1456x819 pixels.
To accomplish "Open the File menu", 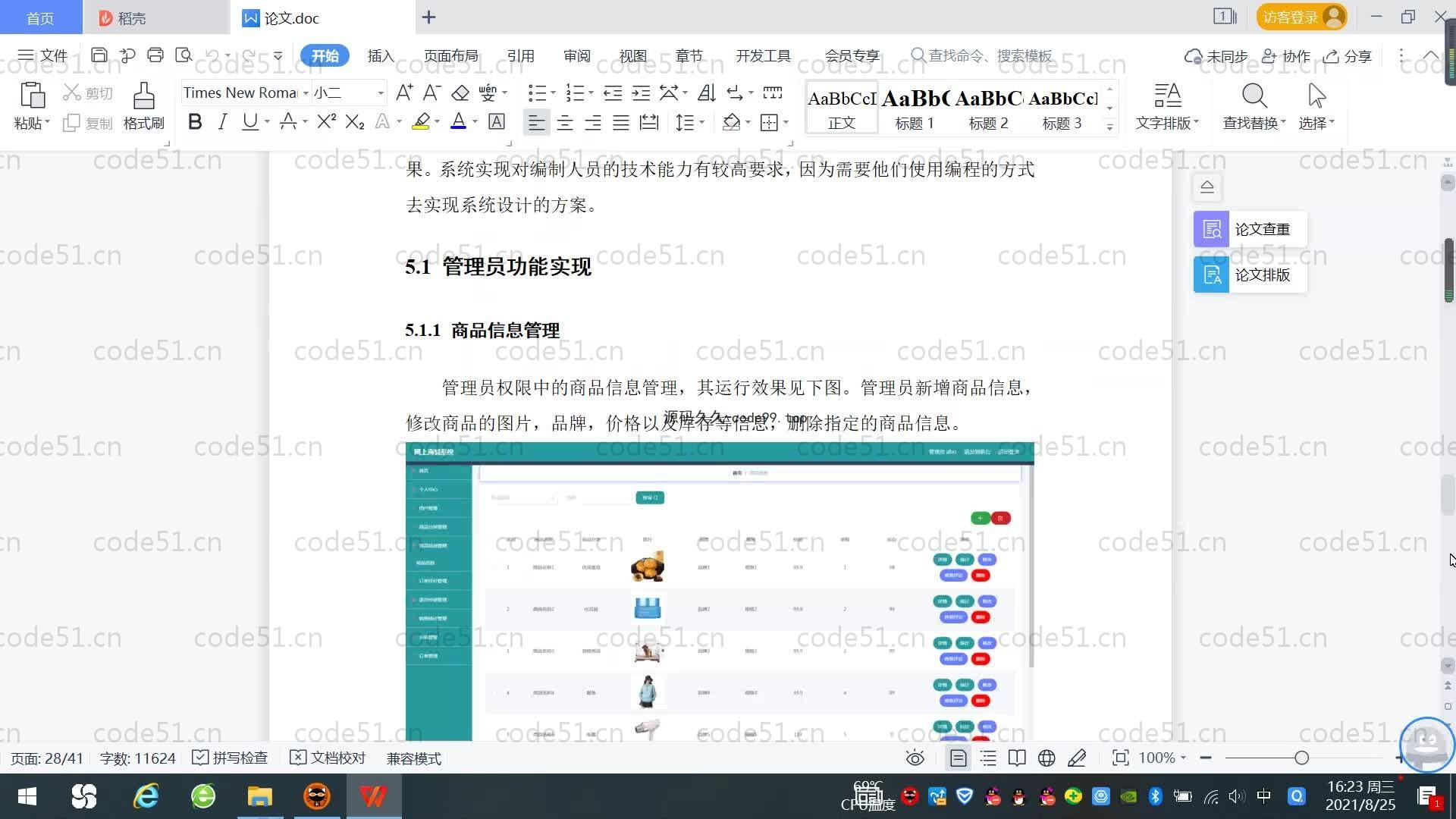I will click(42, 55).
